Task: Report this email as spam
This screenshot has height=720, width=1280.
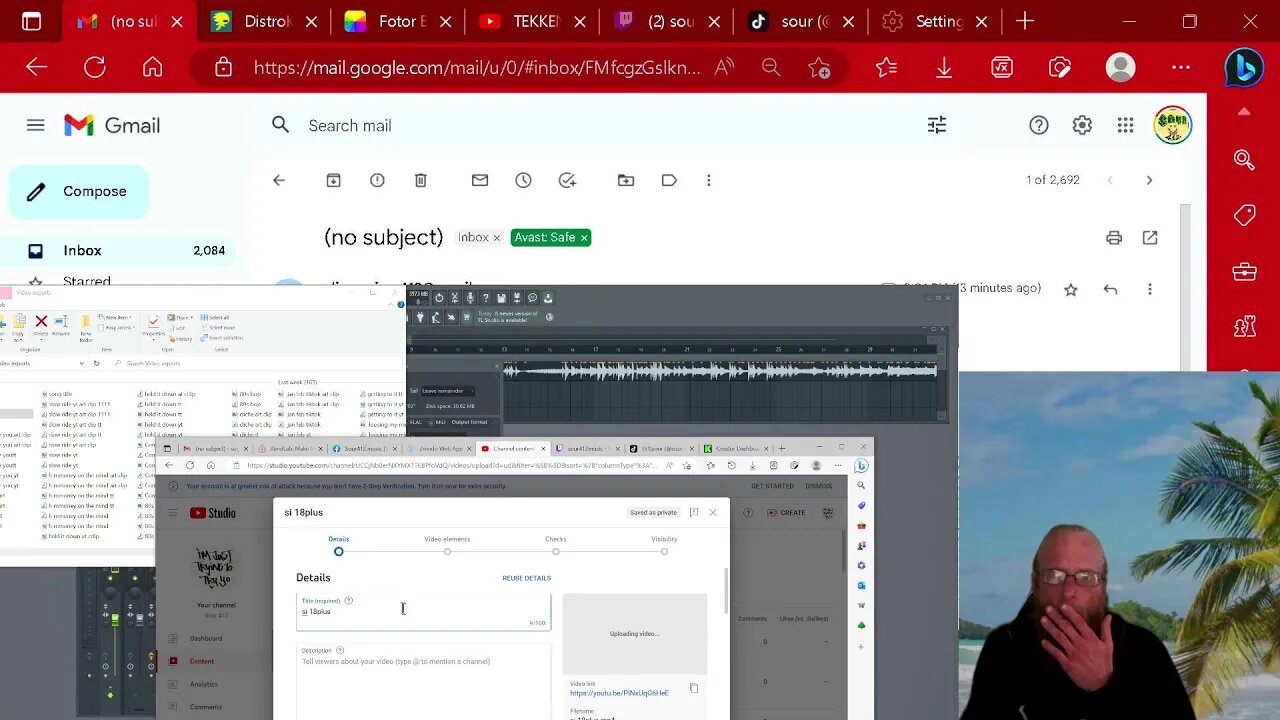Action: click(x=377, y=180)
